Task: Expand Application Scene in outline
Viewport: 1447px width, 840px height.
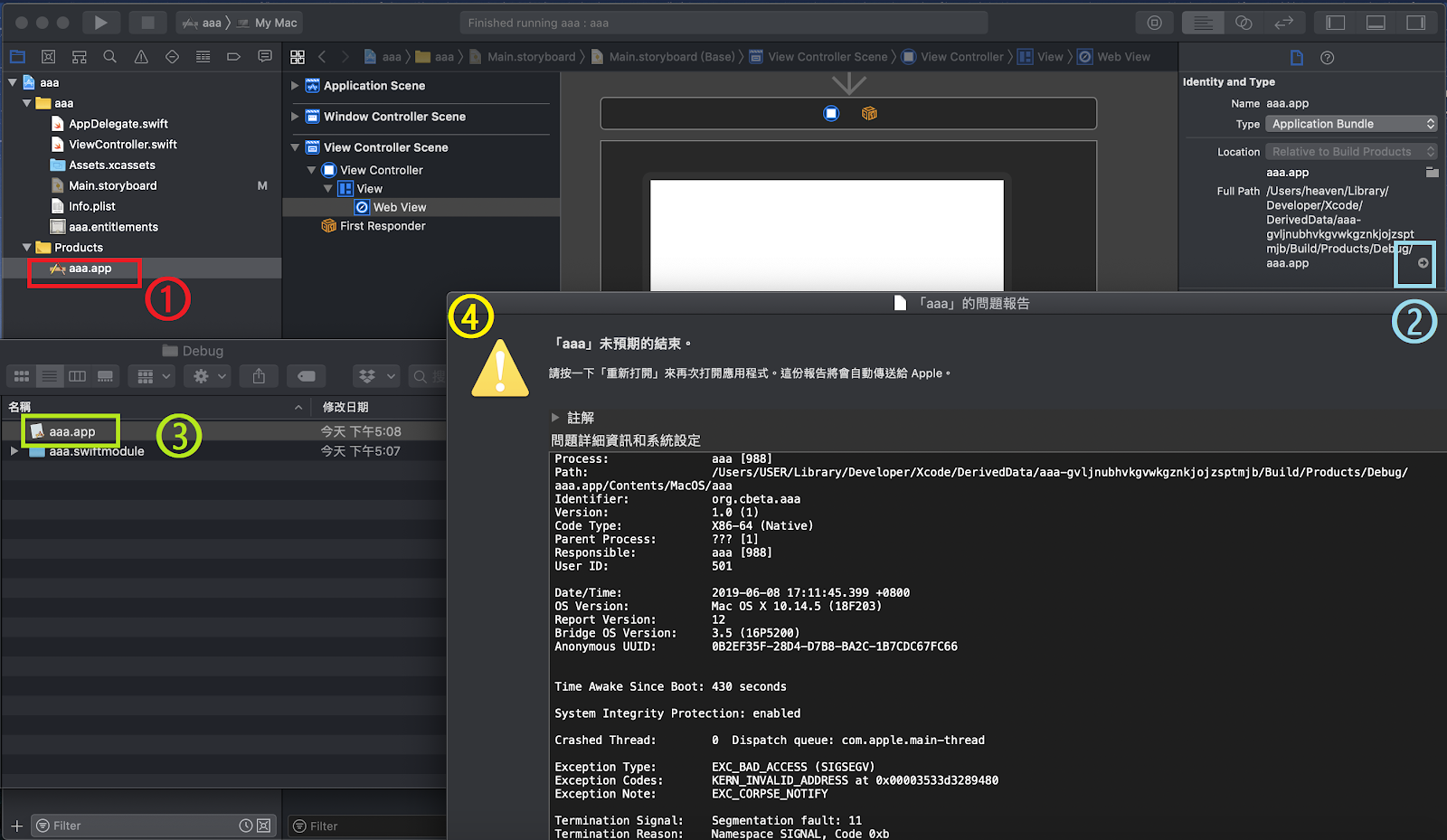Action: click(x=295, y=86)
